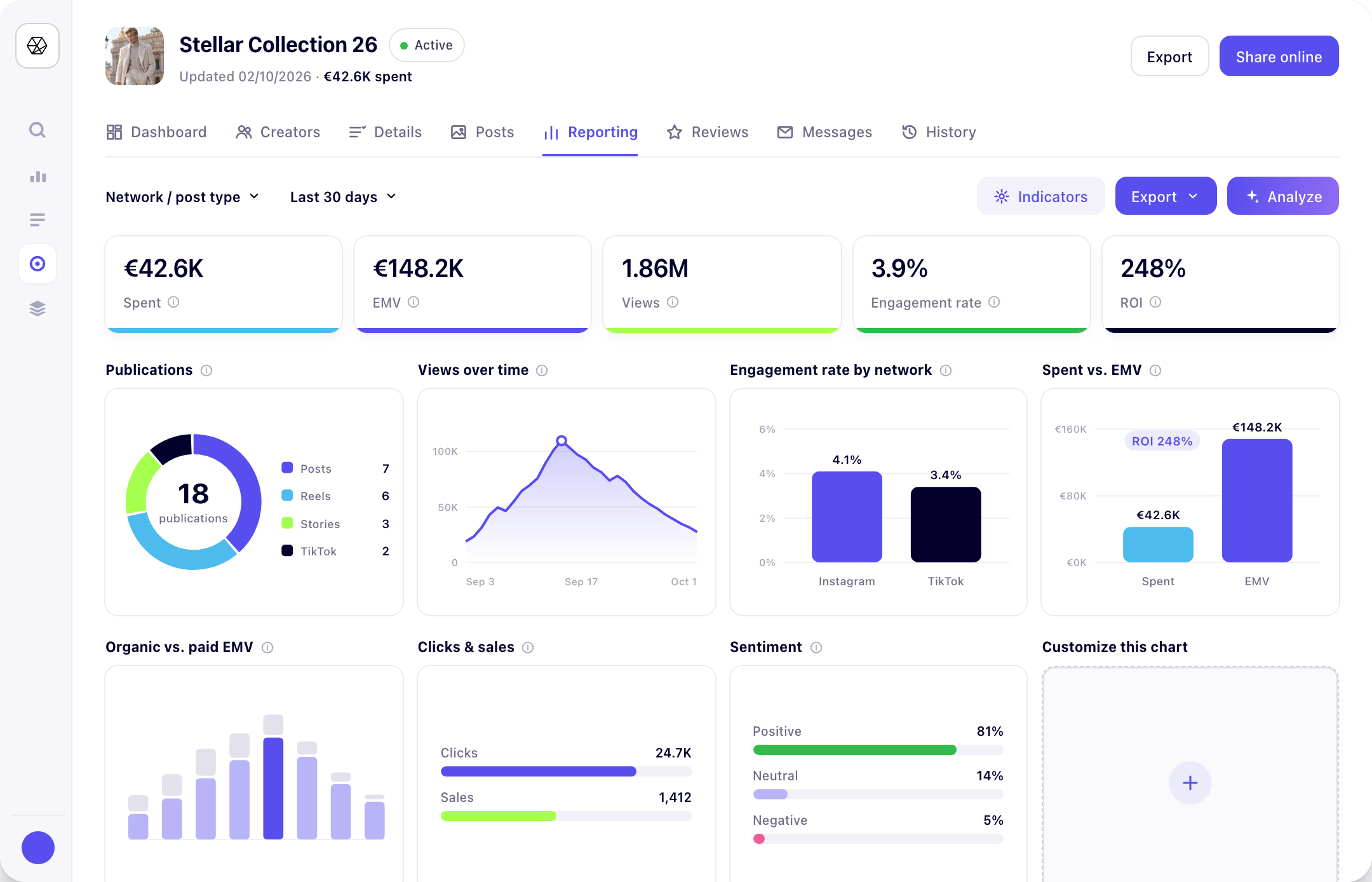The width and height of the screenshot is (1372, 882).
Task: Click the Analyze button
Action: (x=1282, y=196)
